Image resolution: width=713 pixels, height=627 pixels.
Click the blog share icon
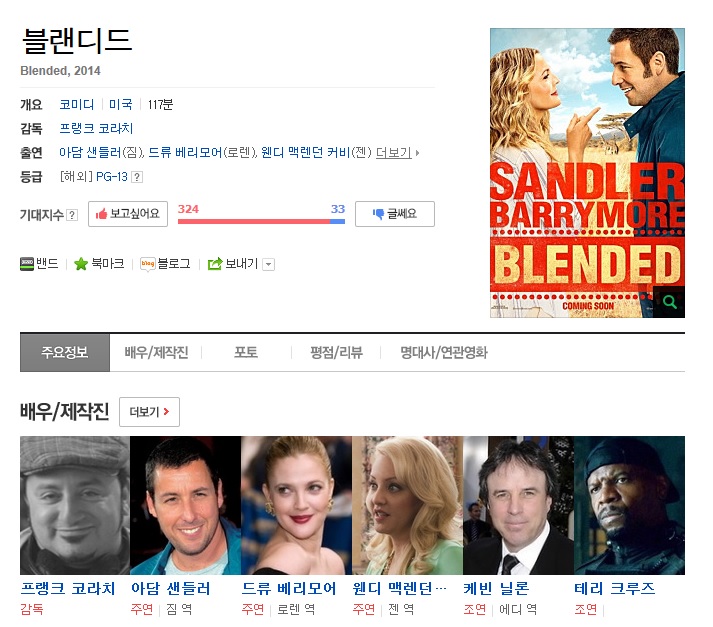pyautogui.click(x=147, y=264)
